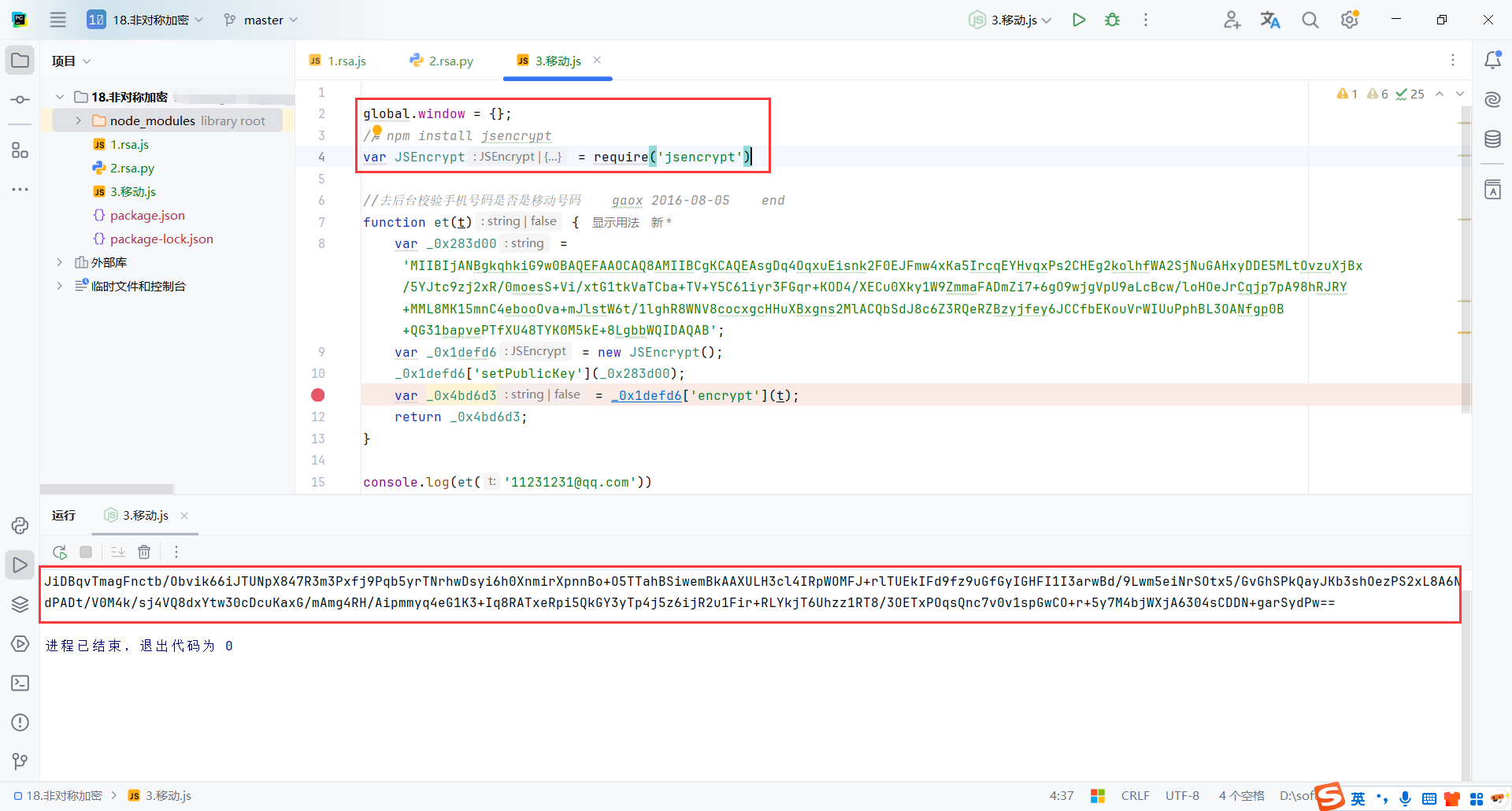Viewport: 1512px width, 811px height.
Task: Open IDE settings gear
Action: (x=1350, y=20)
